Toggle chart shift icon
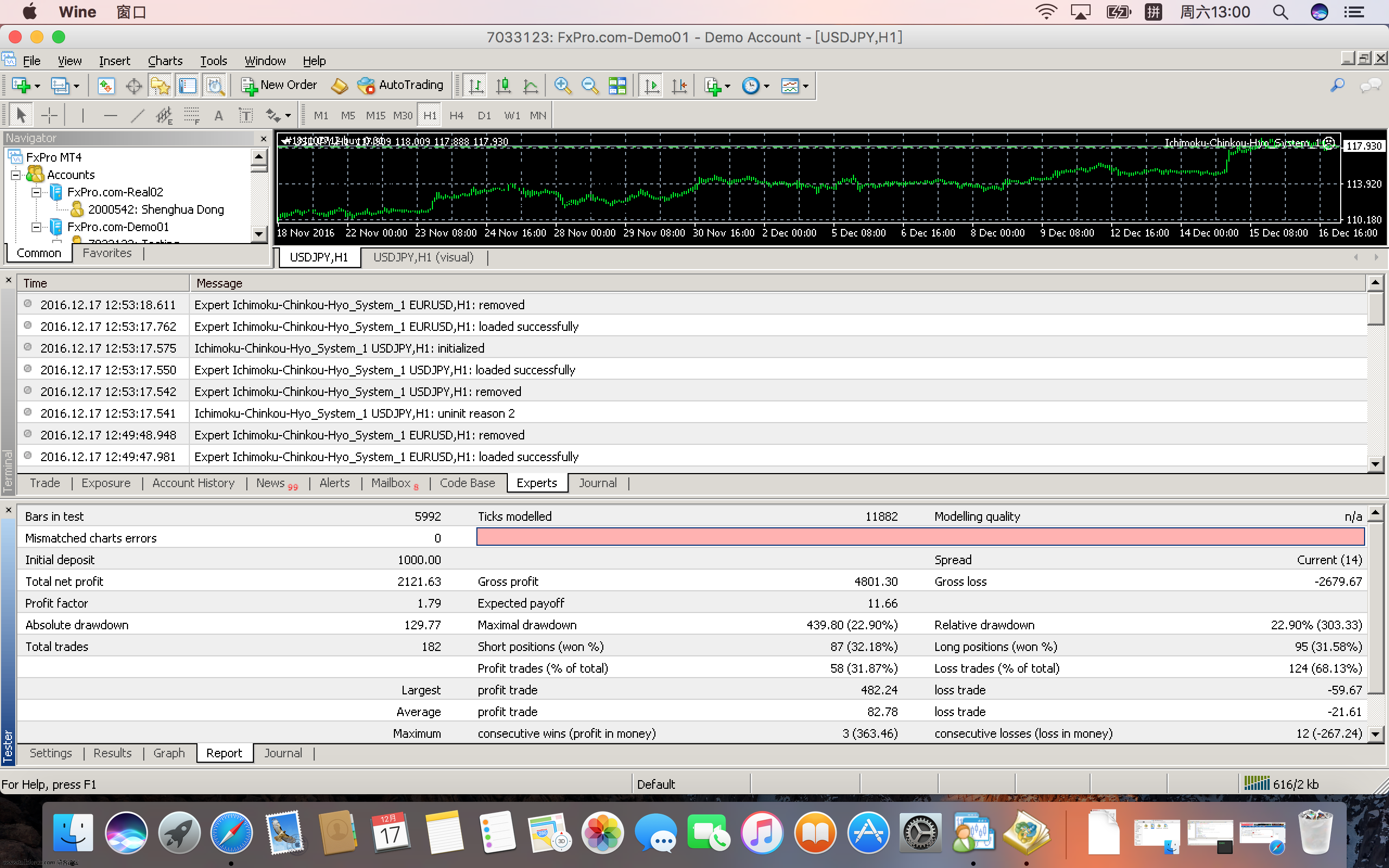This screenshot has width=1389, height=868. pyautogui.click(x=679, y=86)
